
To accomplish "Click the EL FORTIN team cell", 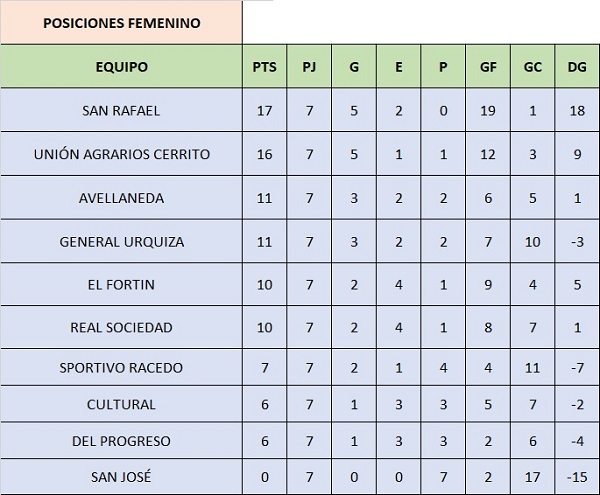I will point(121,284).
